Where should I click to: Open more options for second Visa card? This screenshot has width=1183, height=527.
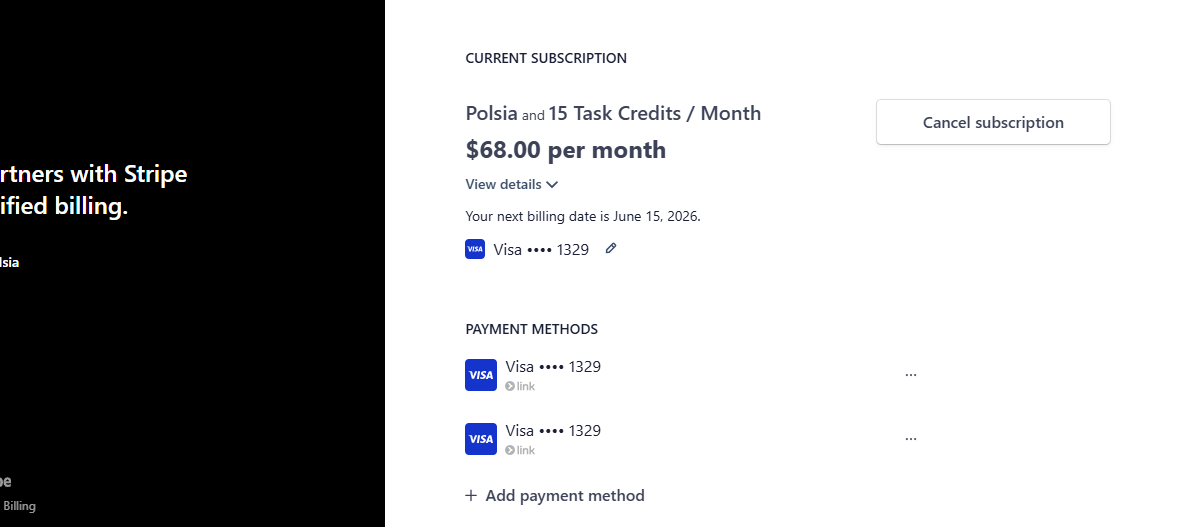(911, 439)
